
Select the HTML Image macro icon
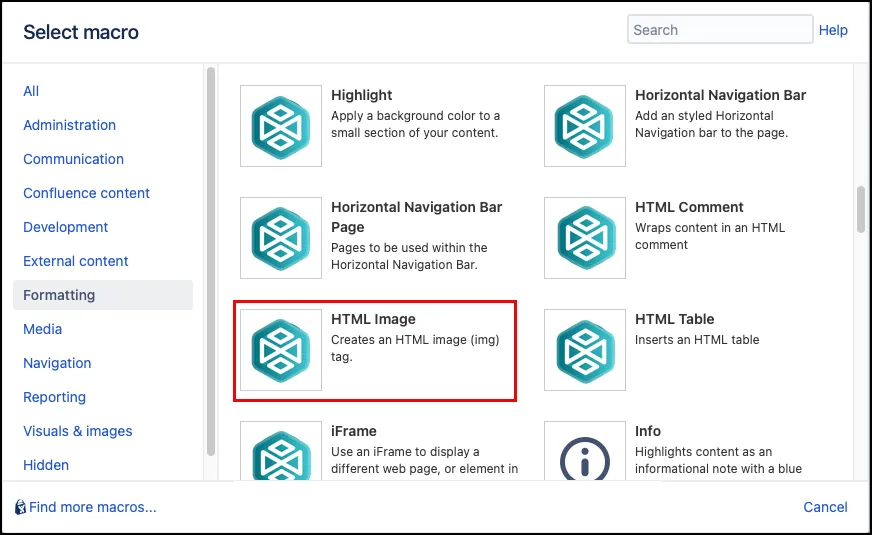[281, 350]
